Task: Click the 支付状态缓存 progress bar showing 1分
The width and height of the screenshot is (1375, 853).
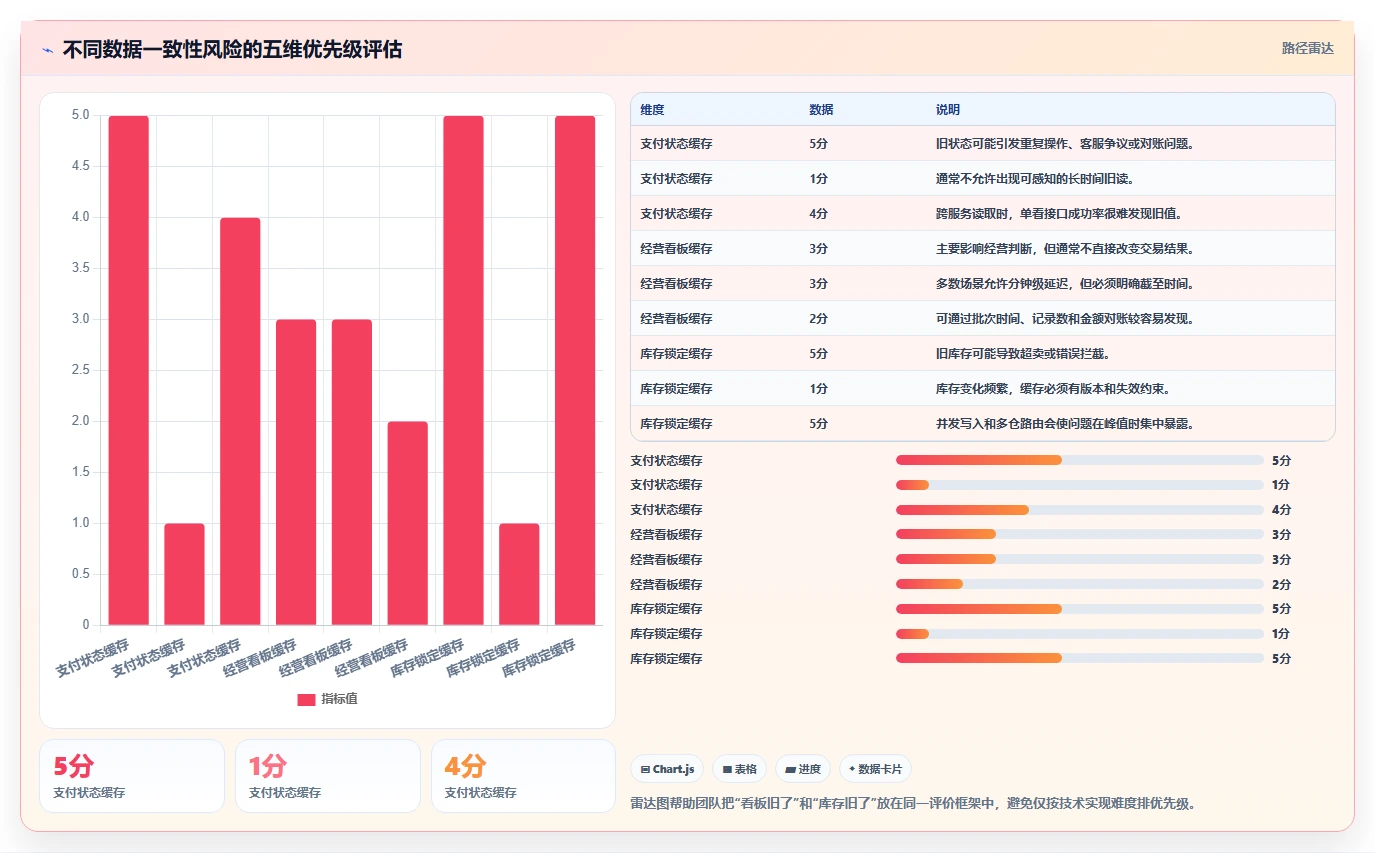Action: pos(1080,485)
